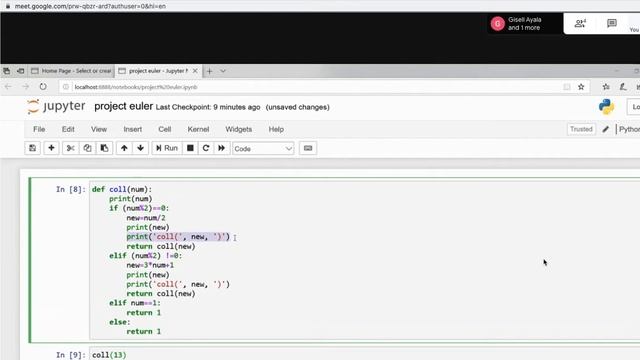The height and width of the screenshot is (360, 640).
Task: Open the command palette keyboard icon
Action: tap(308, 148)
